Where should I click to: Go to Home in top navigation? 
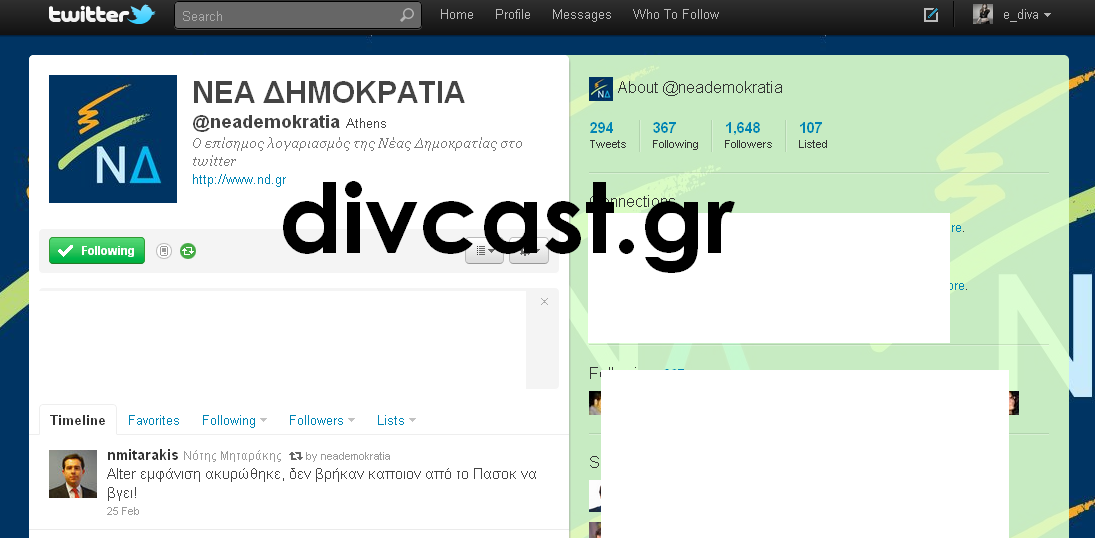point(456,15)
